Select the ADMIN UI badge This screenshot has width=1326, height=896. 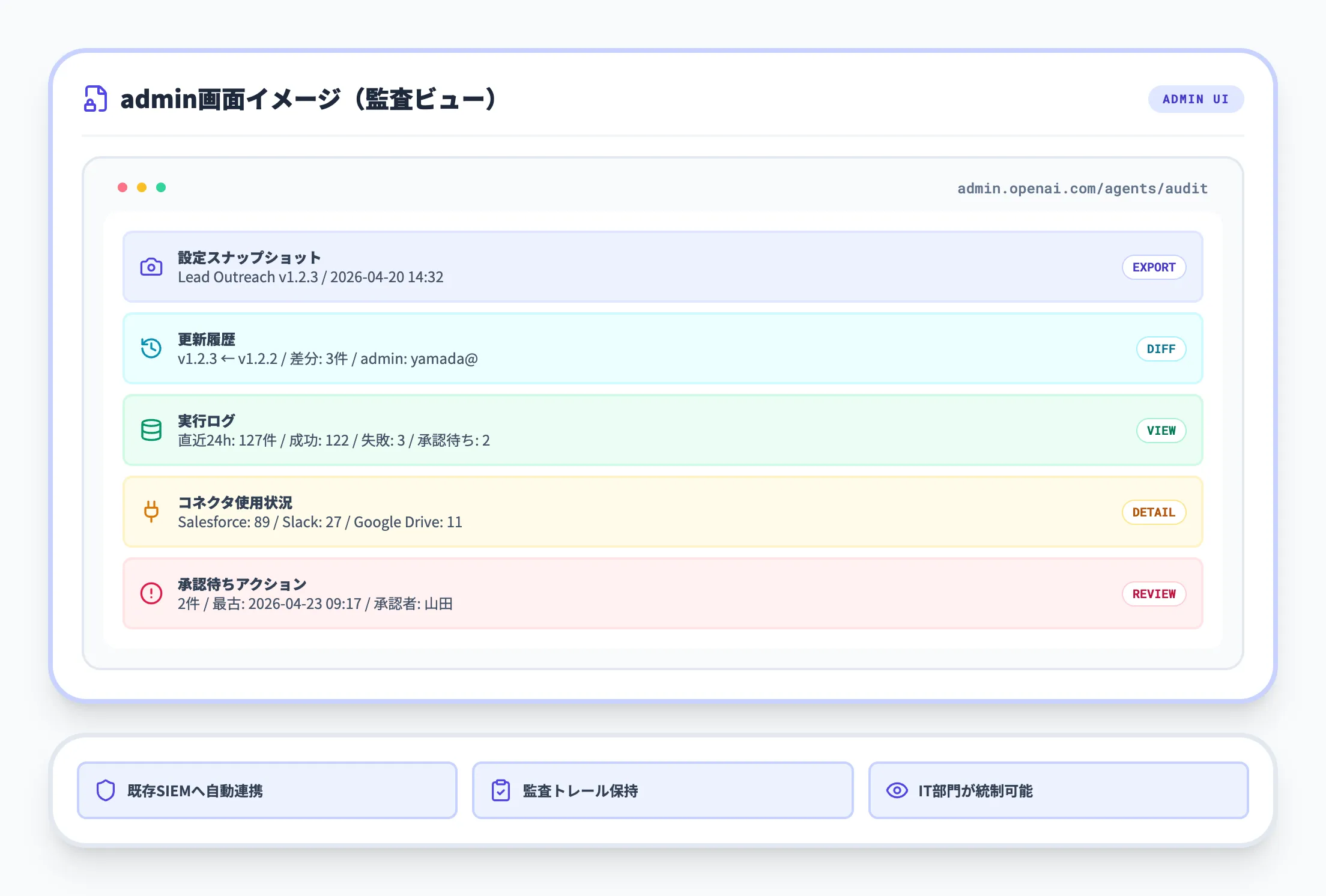coord(1196,99)
